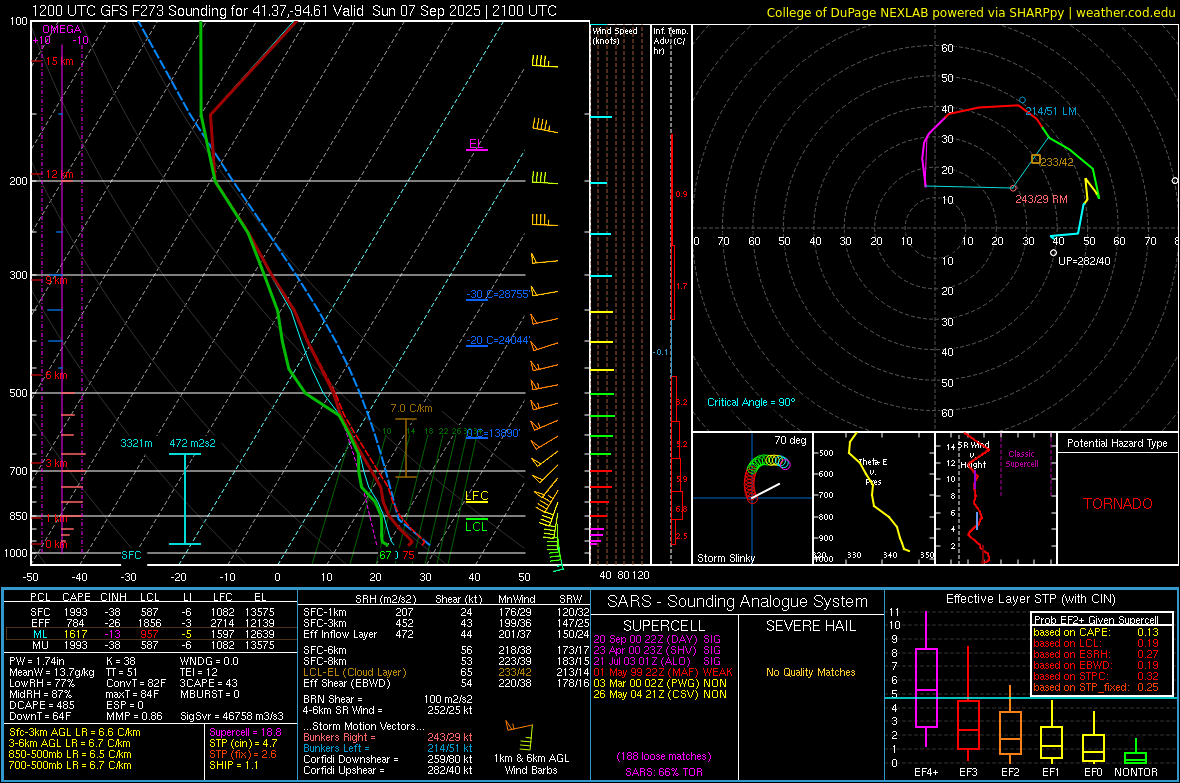Click the Wind Speed (knots) panel header

click(x=614, y=35)
